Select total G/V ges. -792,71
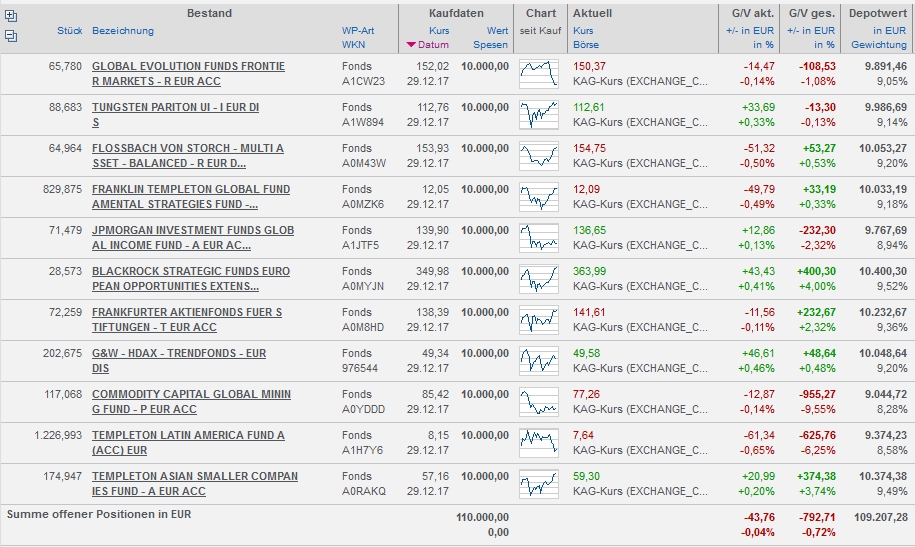The height and width of the screenshot is (547, 915). pyautogui.click(x=818, y=517)
